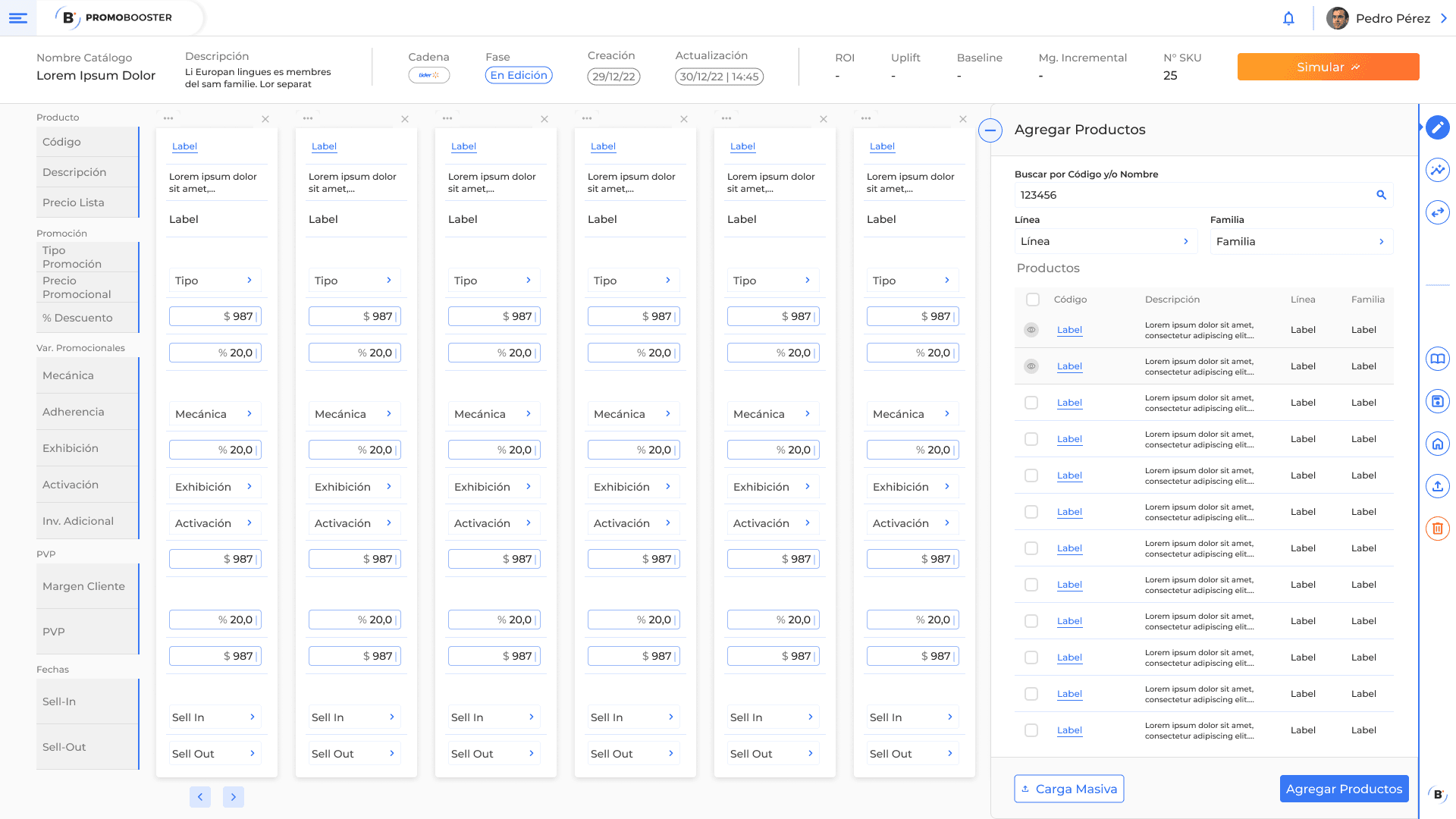Open Tipo dropdown in first product column
The width and height of the screenshot is (1456, 819).
(x=215, y=281)
